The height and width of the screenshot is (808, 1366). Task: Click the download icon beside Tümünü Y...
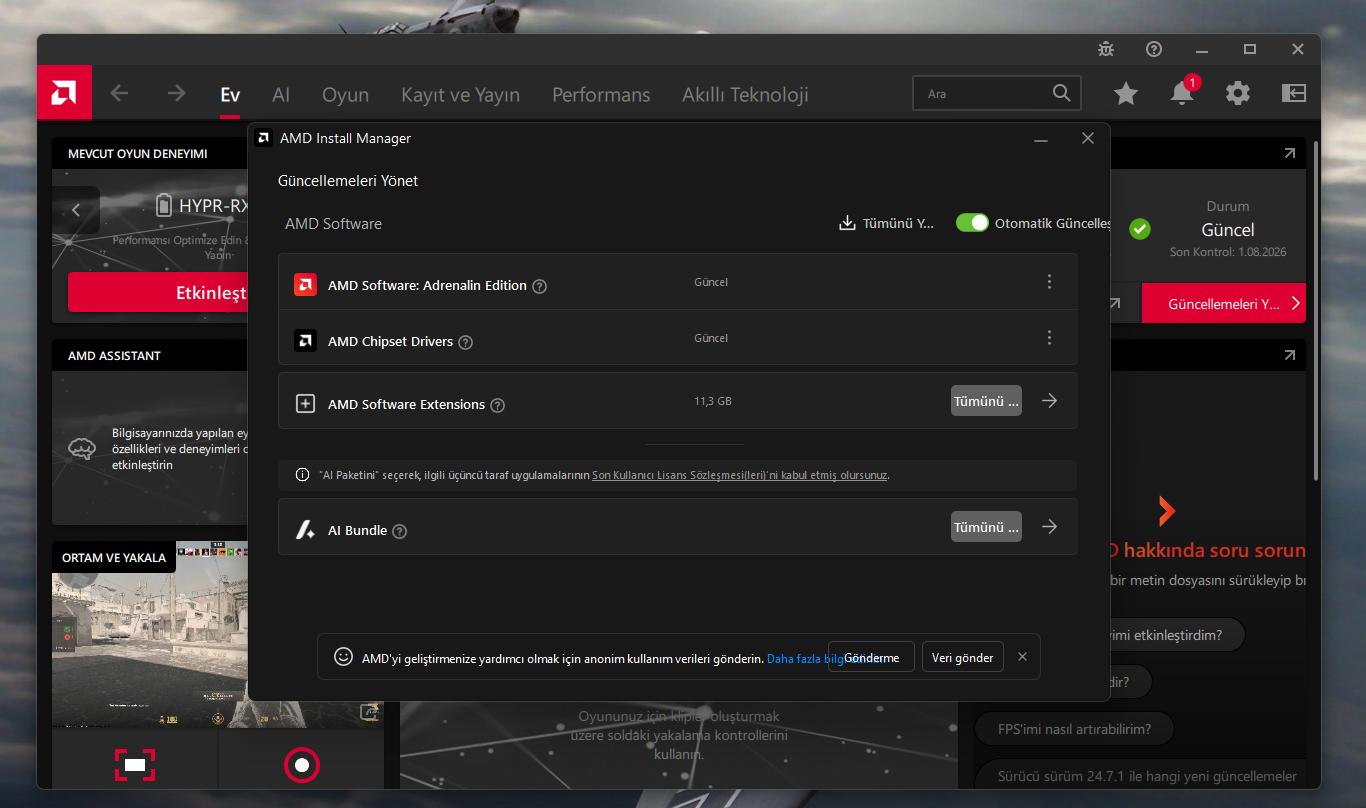[847, 223]
